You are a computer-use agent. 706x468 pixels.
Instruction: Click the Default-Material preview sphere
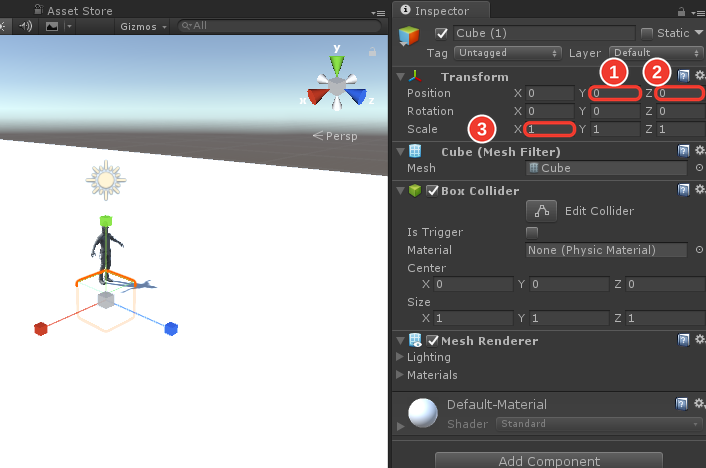(x=423, y=413)
